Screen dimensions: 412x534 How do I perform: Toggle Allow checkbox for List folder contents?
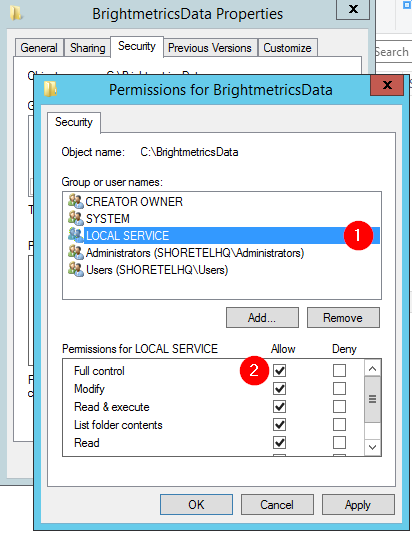280,425
